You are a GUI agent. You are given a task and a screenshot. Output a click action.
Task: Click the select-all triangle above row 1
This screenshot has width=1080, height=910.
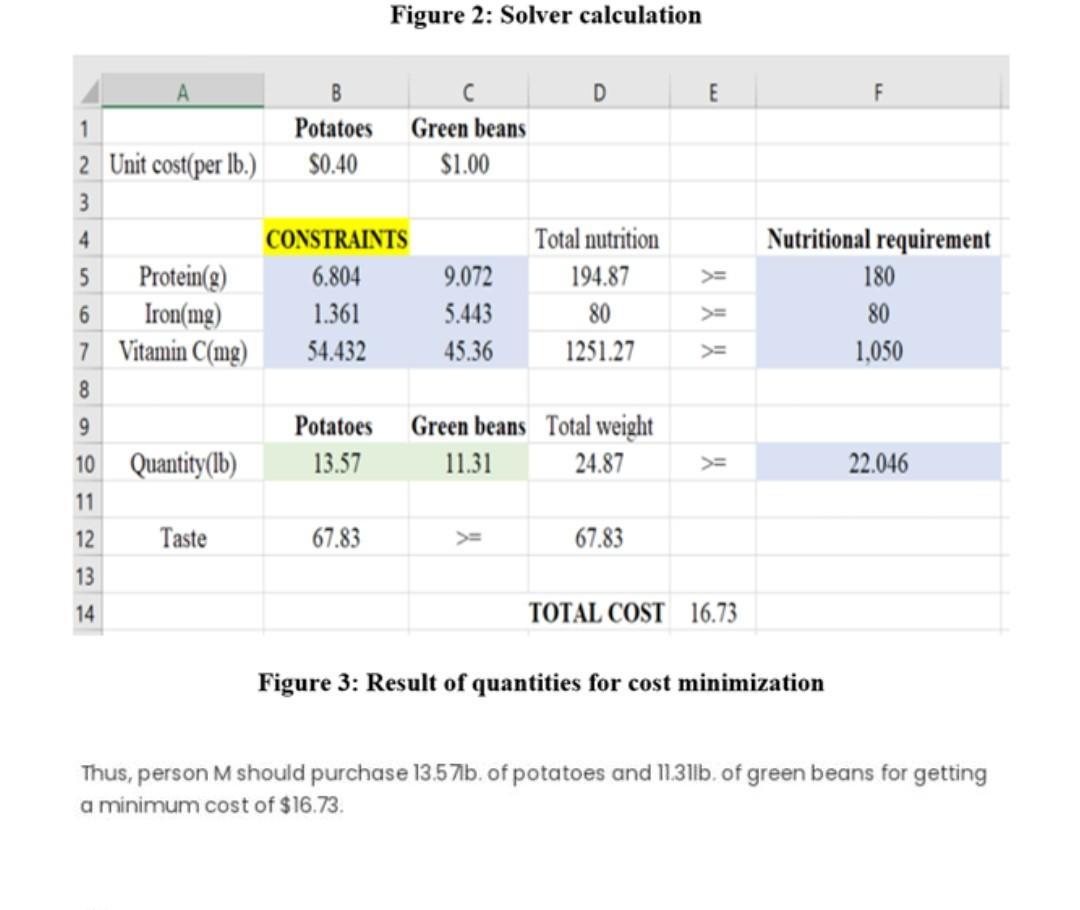[x=90, y=91]
